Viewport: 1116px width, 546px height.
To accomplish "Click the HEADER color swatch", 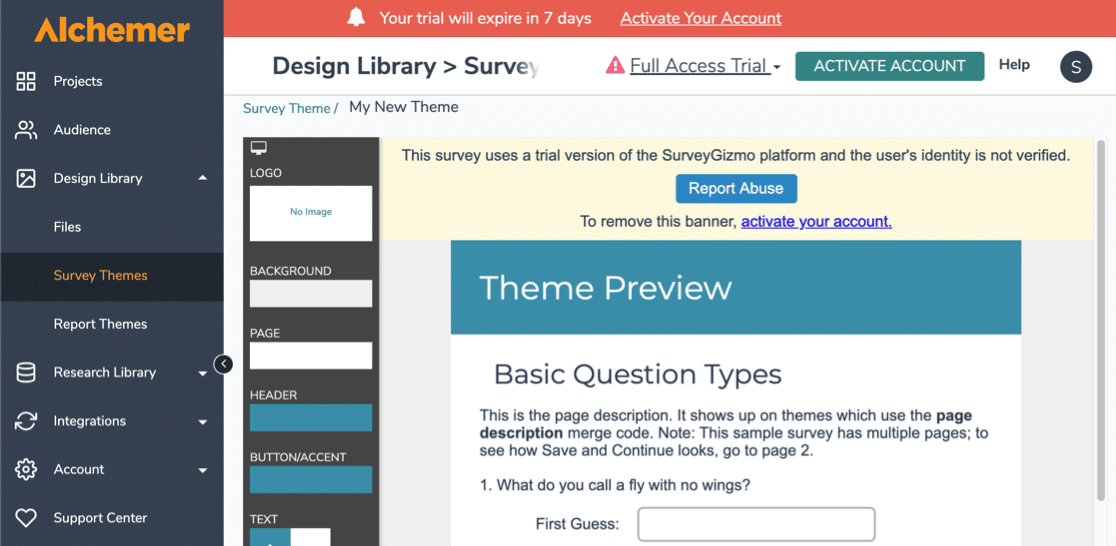I will pos(311,417).
